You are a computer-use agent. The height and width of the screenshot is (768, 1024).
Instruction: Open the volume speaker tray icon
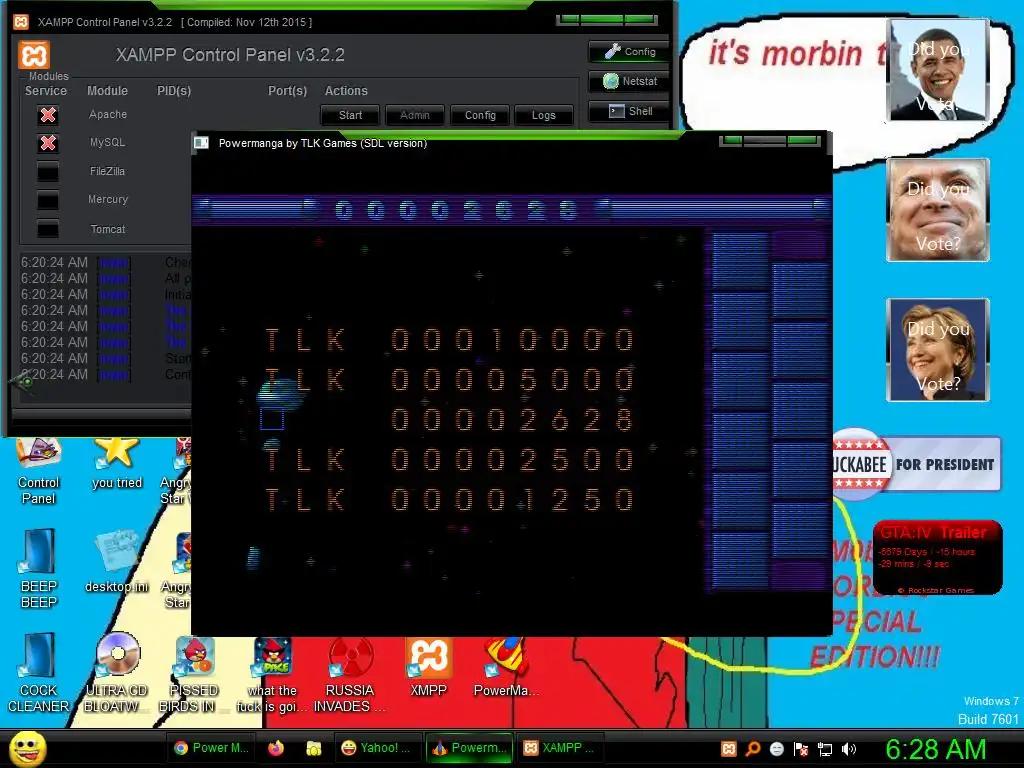point(849,749)
